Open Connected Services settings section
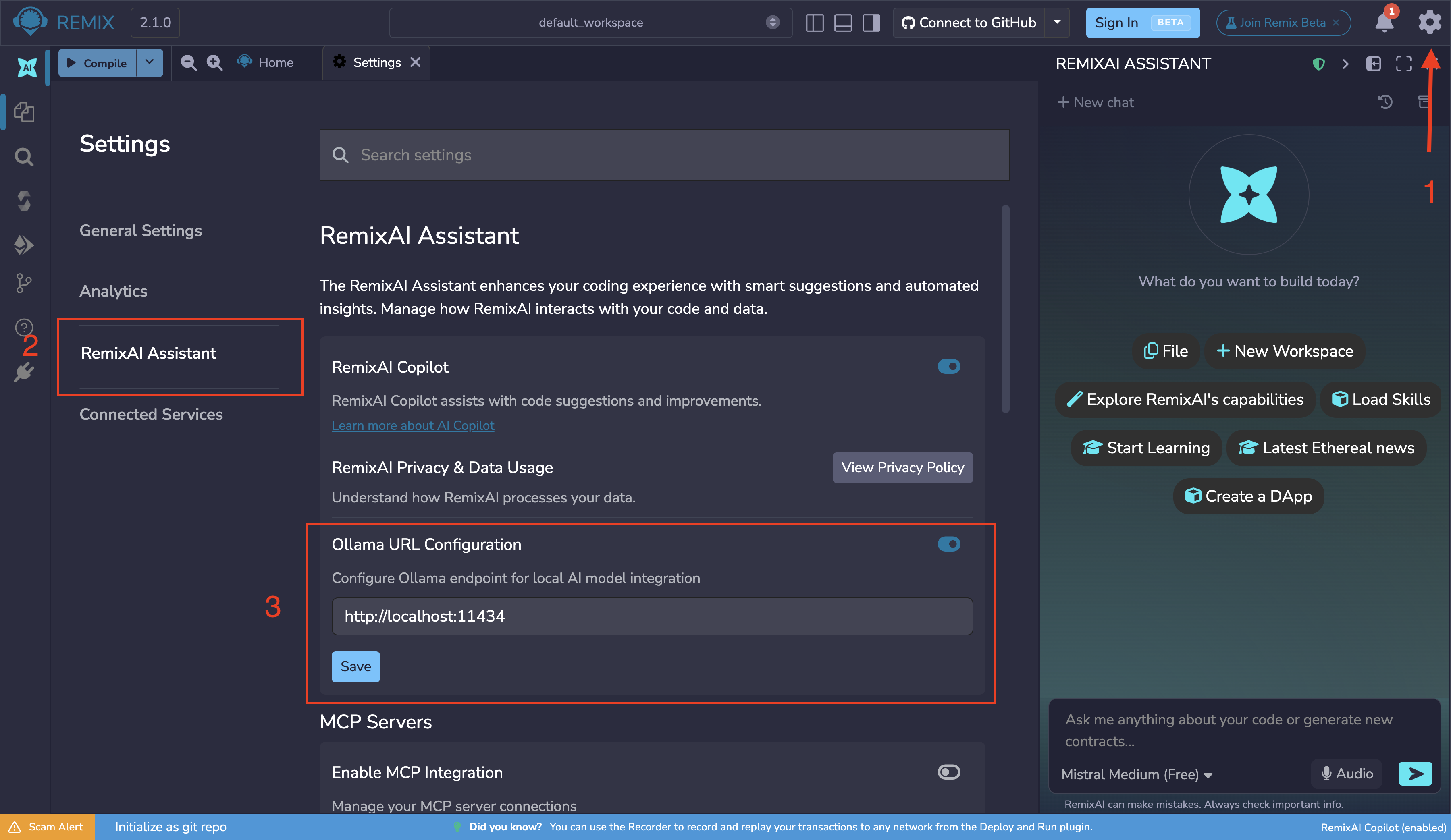The height and width of the screenshot is (840, 1451). (151, 414)
